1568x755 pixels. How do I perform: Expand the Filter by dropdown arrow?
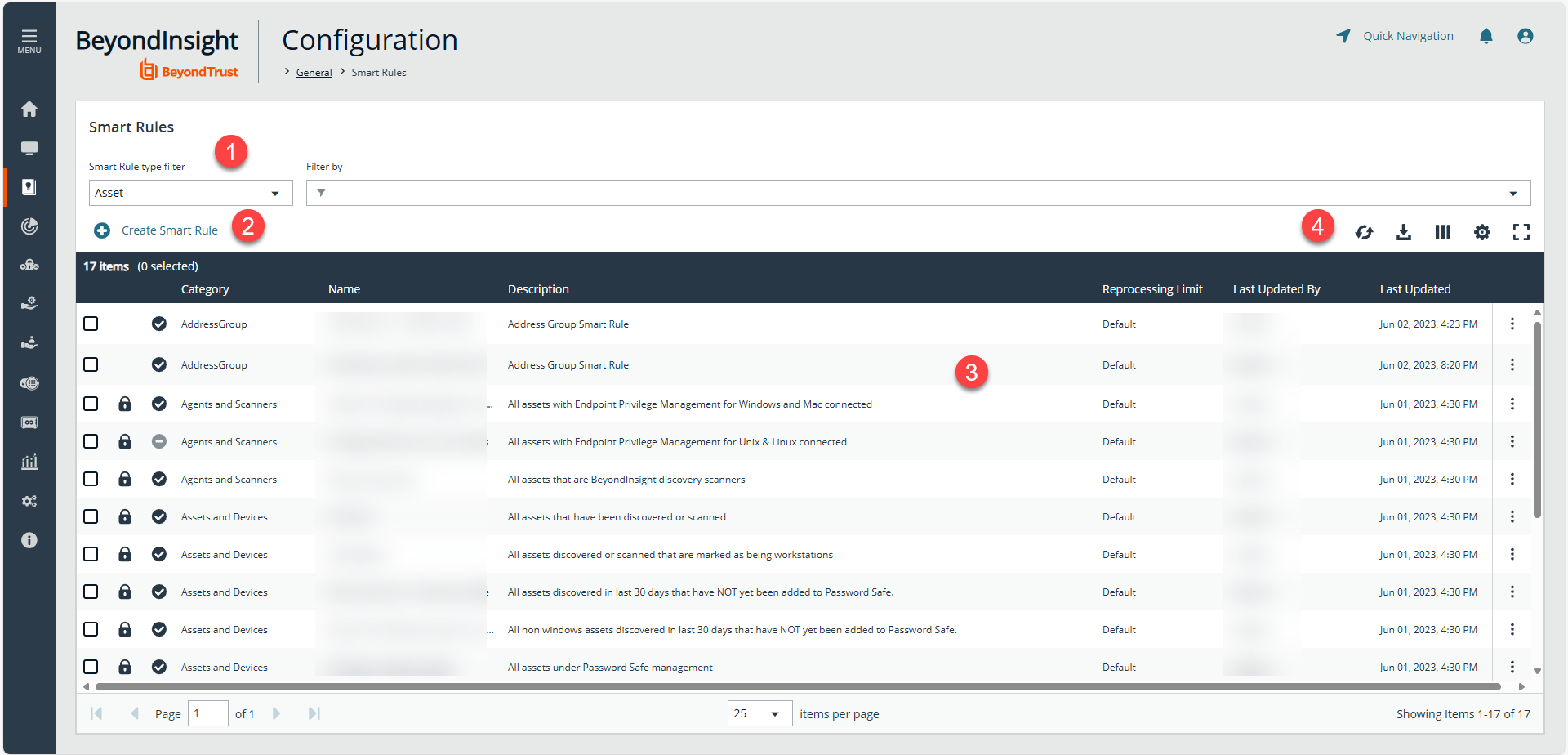pyautogui.click(x=1513, y=194)
